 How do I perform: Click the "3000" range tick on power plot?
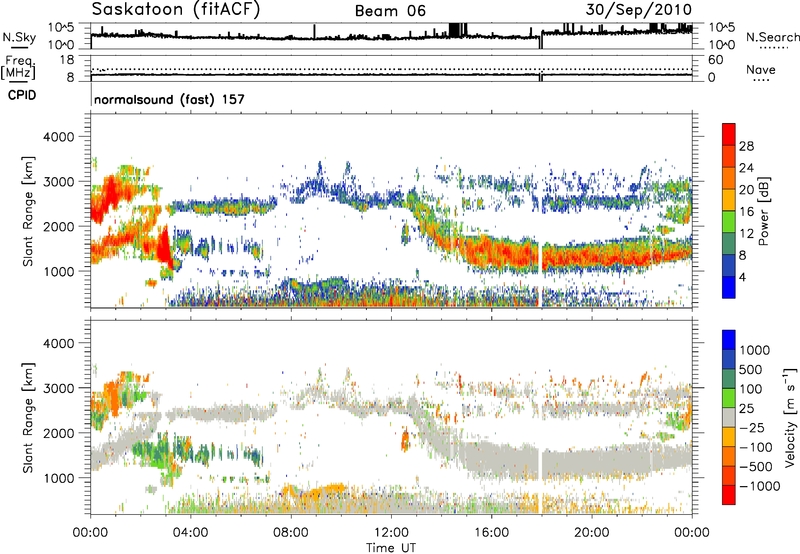(x=59, y=182)
